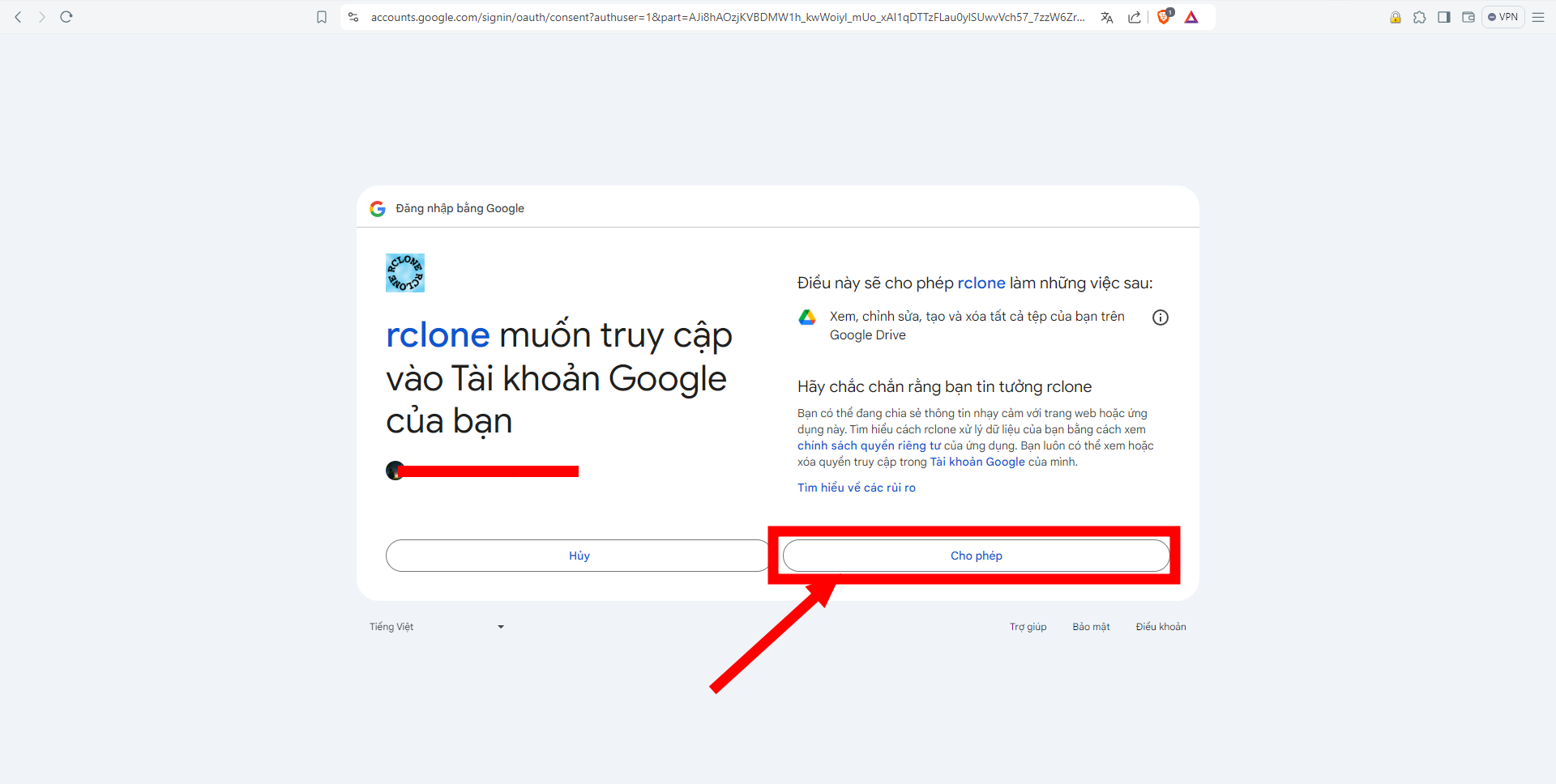Click the Google logo in dialog header
The height and width of the screenshot is (784, 1556).
pos(378,209)
